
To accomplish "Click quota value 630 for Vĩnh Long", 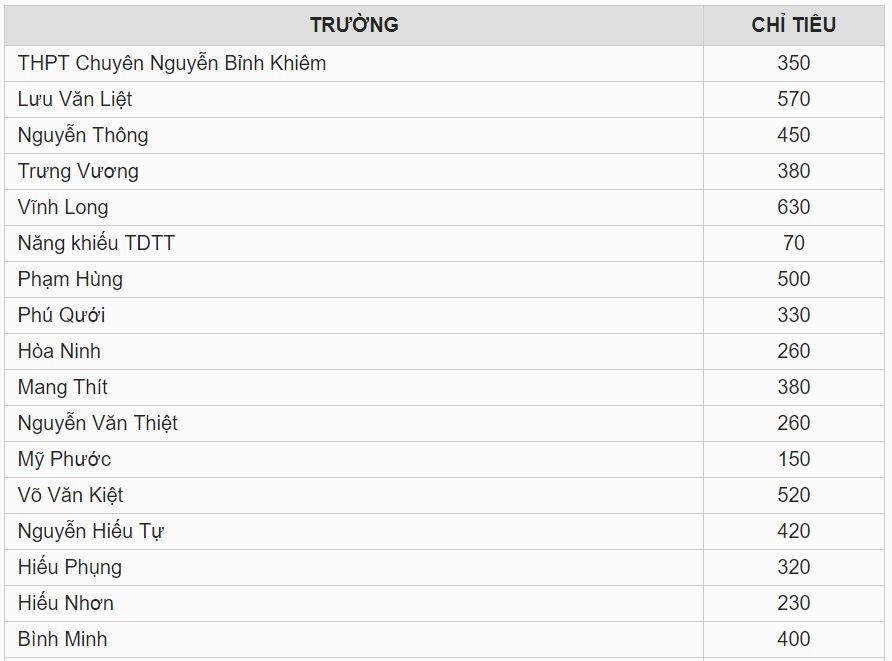I will [x=793, y=207].
